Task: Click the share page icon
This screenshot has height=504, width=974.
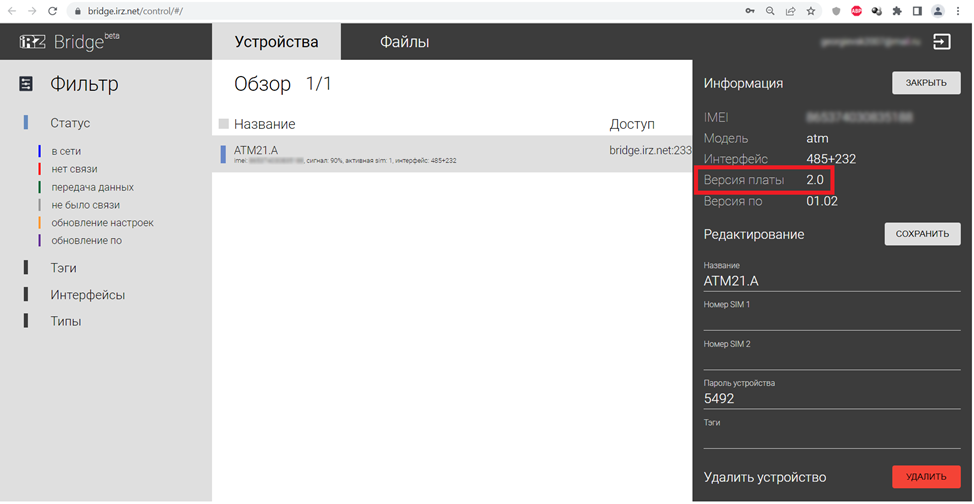Action: (x=790, y=10)
